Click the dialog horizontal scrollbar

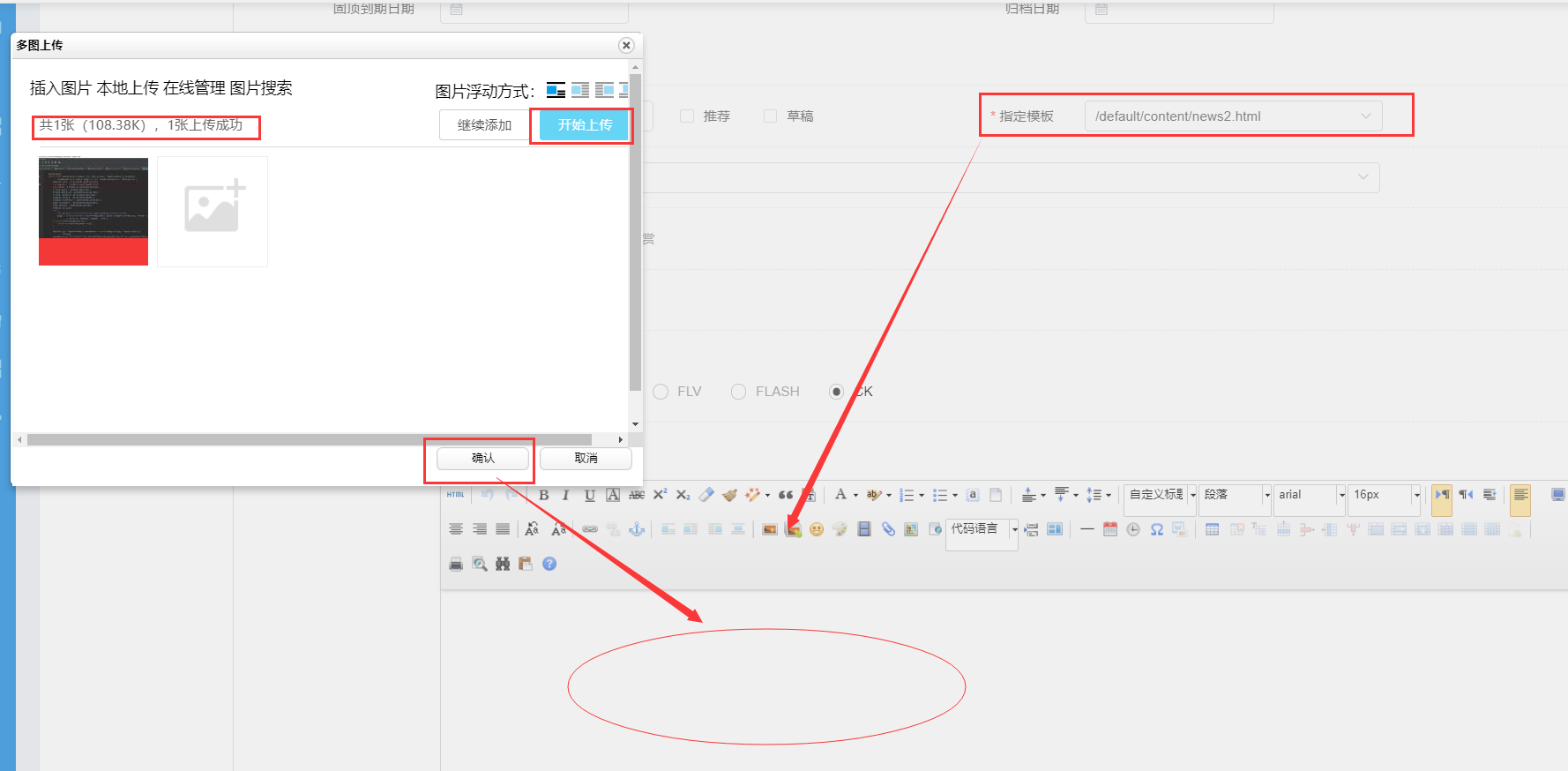[x=310, y=439]
